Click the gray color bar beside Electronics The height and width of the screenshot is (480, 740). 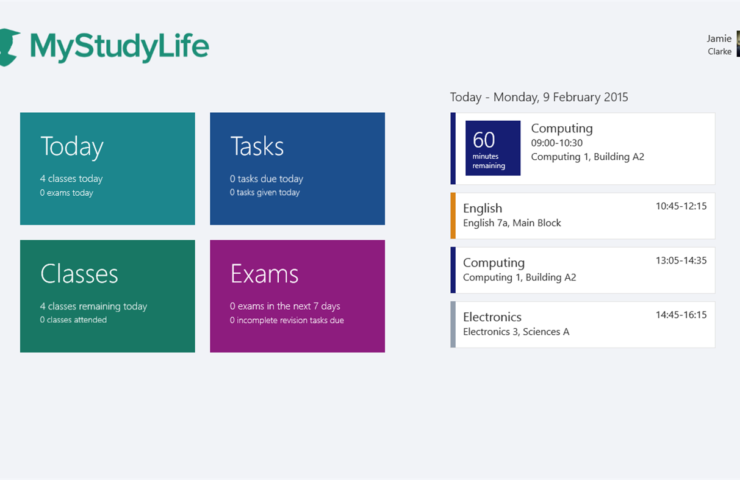[x=453, y=324]
